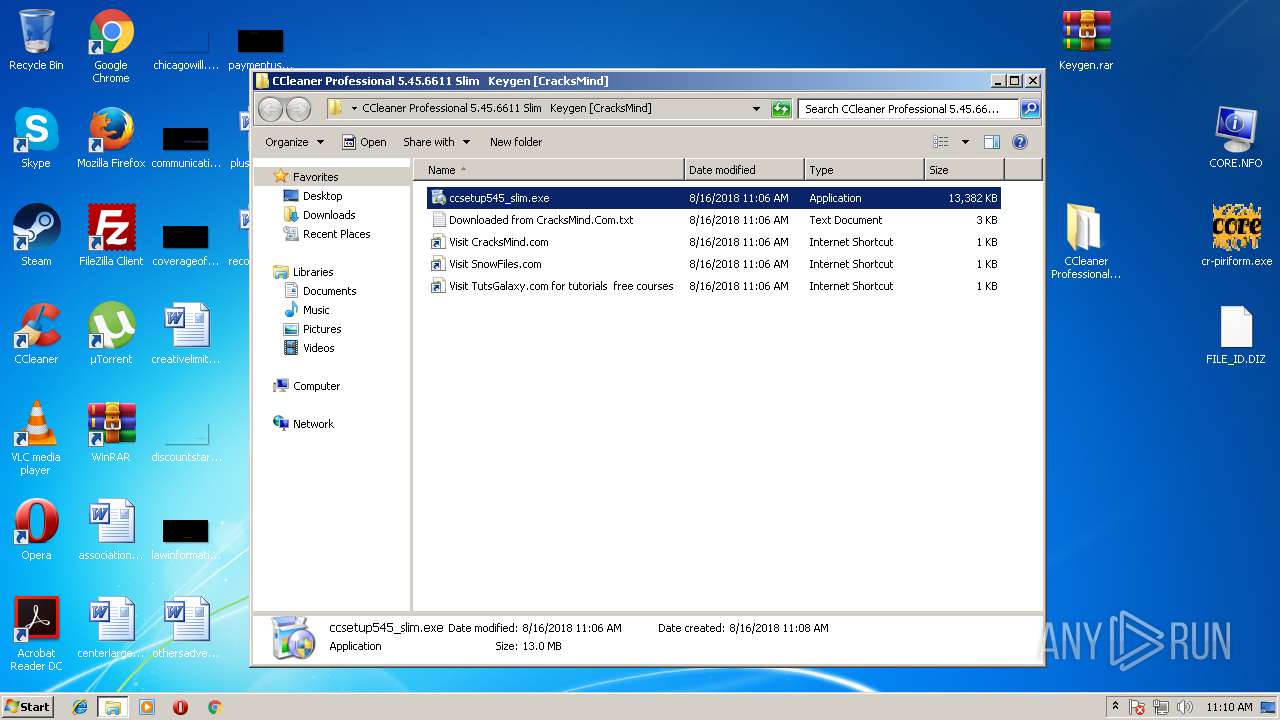Click the Search CCleaner Professional search box
The width and height of the screenshot is (1280, 720).
pos(908,109)
